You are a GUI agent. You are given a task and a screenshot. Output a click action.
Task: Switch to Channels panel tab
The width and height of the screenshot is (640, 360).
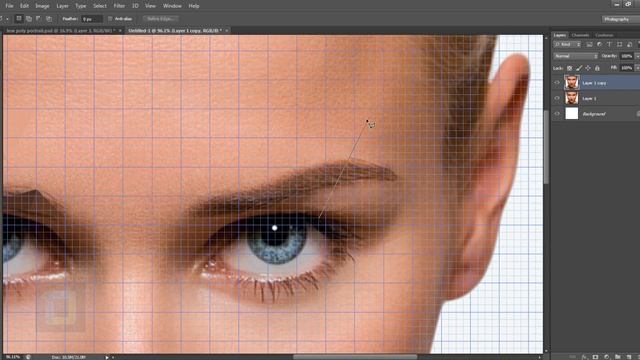tap(580, 36)
